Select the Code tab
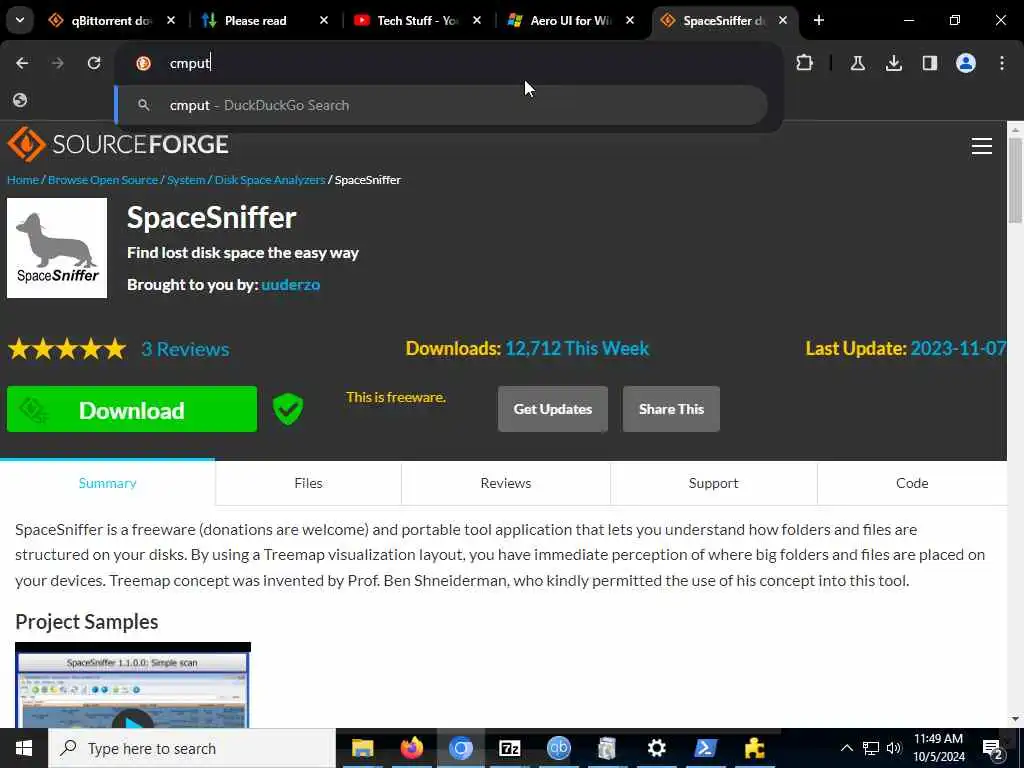This screenshot has height=768, width=1024. pyautogui.click(x=912, y=483)
